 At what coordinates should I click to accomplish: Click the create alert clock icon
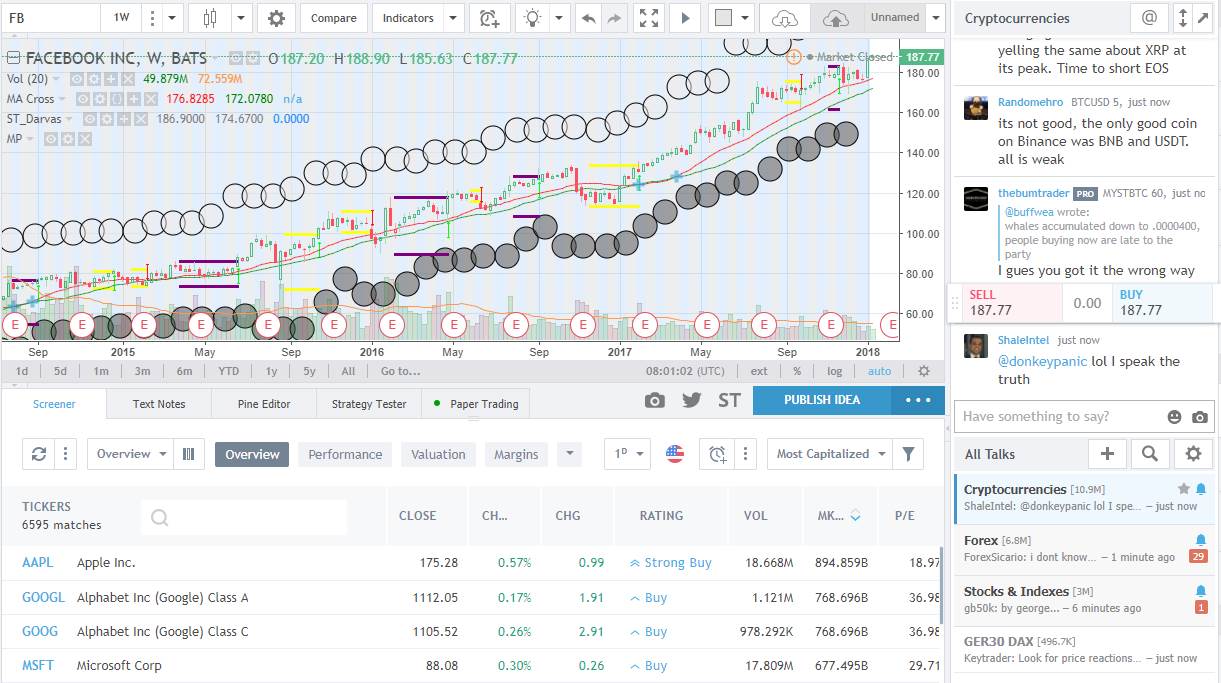pos(489,18)
